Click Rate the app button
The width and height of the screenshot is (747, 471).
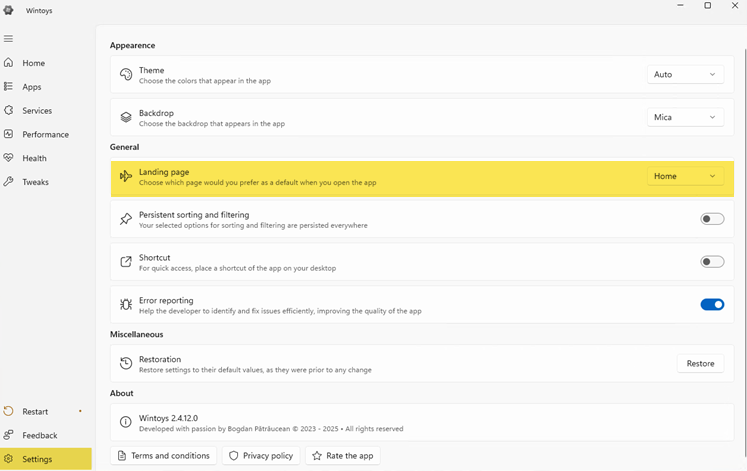(x=342, y=456)
